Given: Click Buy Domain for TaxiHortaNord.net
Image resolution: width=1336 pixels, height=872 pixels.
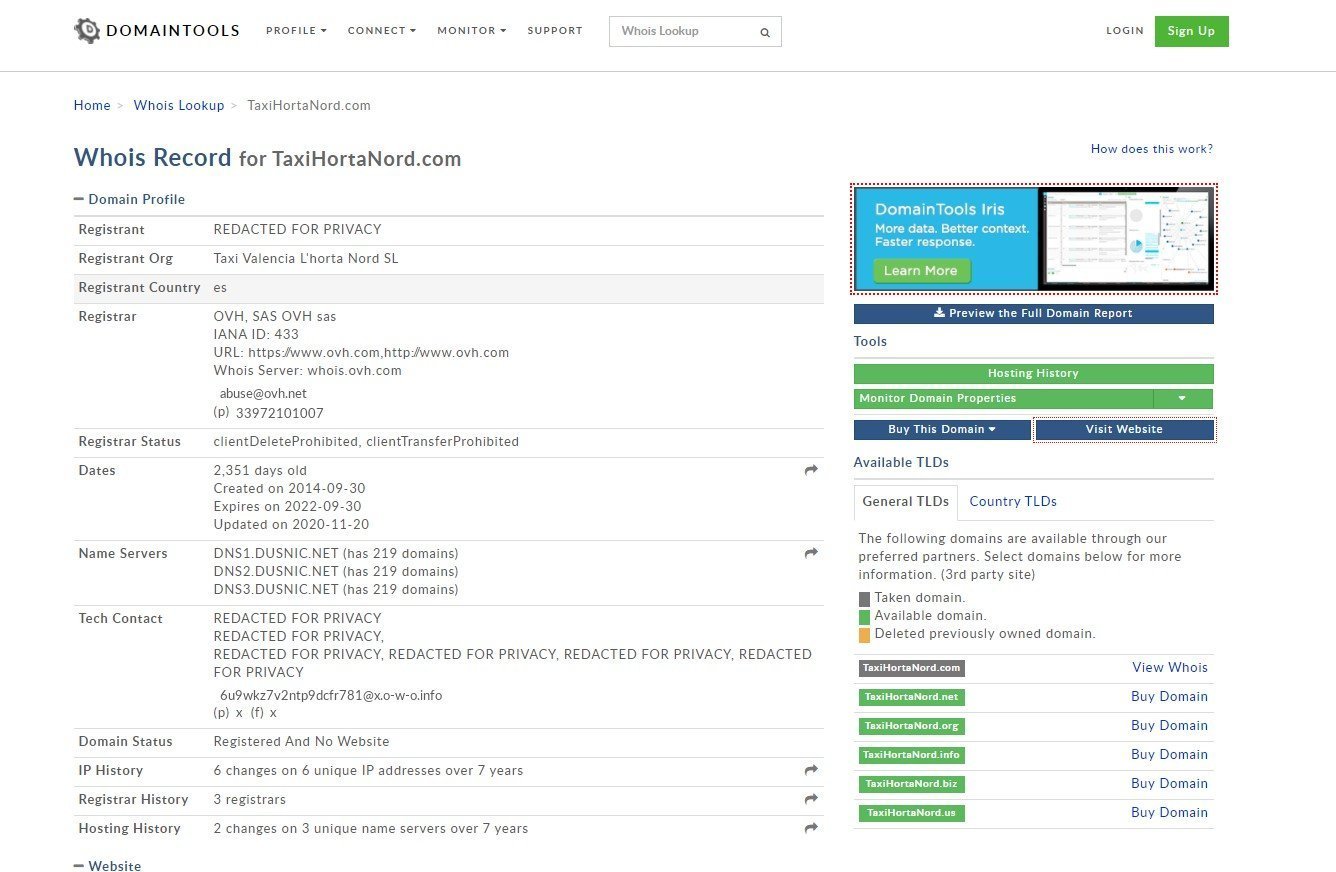Looking at the screenshot, I should pyautogui.click(x=1170, y=696).
